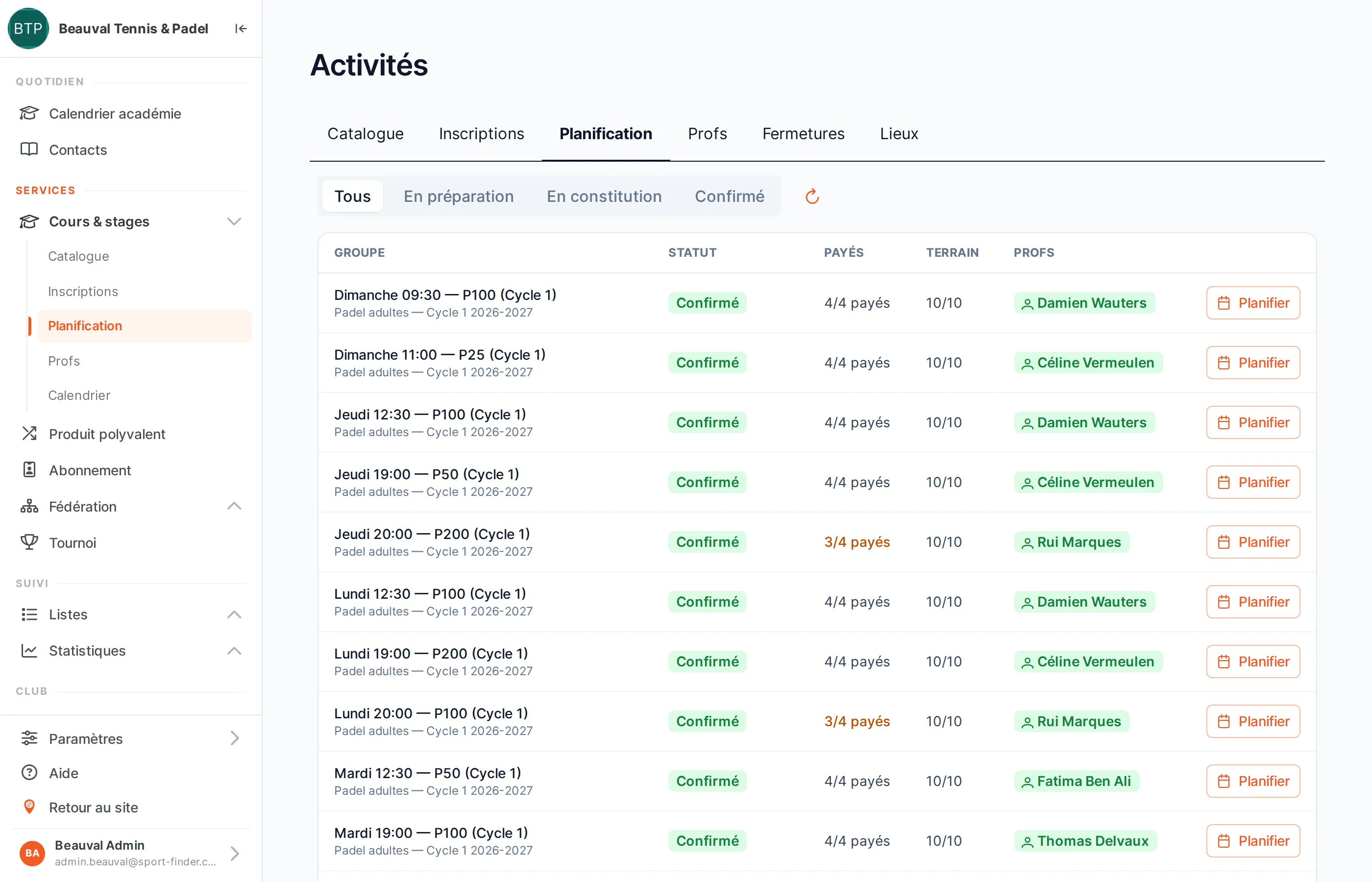Click the person icon in the Fatima Ben Ali badge
The height and width of the screenshot is (882, 1372).
coord(1027,782)
